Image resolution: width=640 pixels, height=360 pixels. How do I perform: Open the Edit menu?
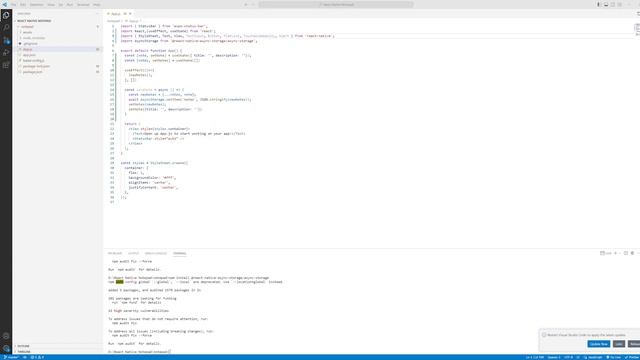click(x=23, y=4)
